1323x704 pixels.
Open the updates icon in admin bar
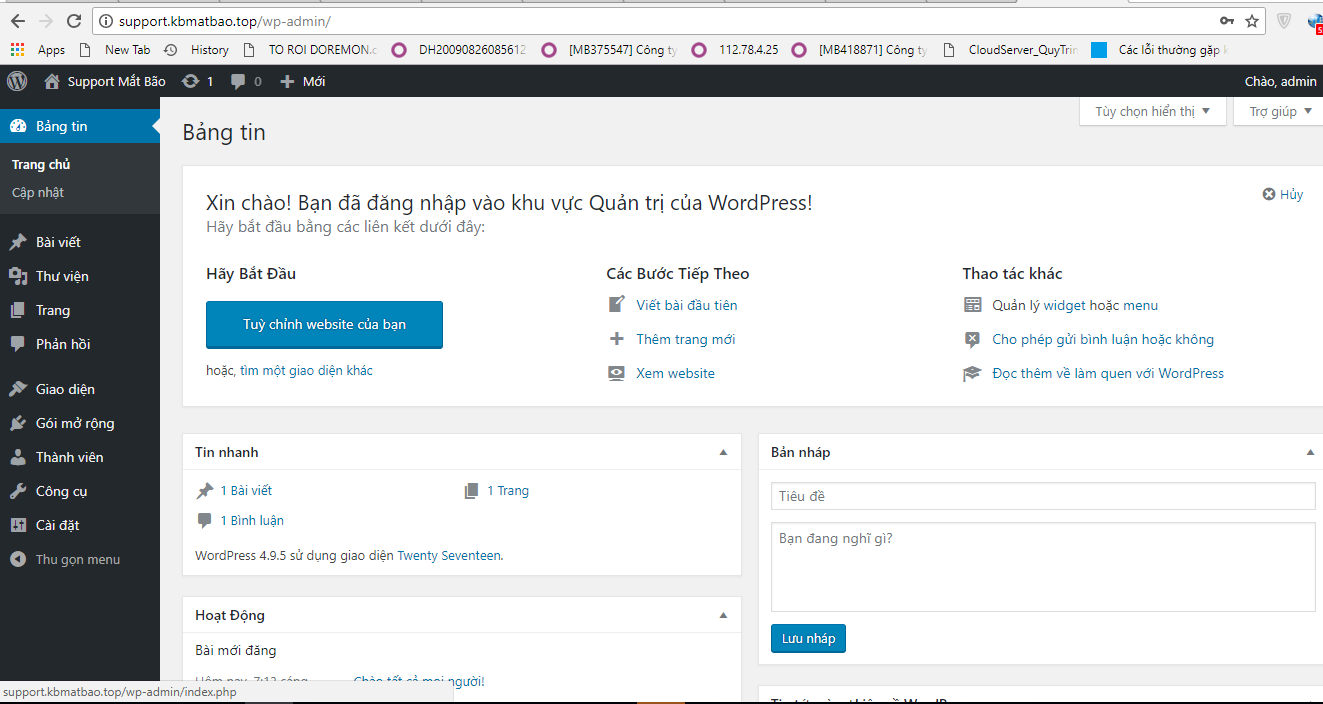pyautogui.click(x=190, y=82)
